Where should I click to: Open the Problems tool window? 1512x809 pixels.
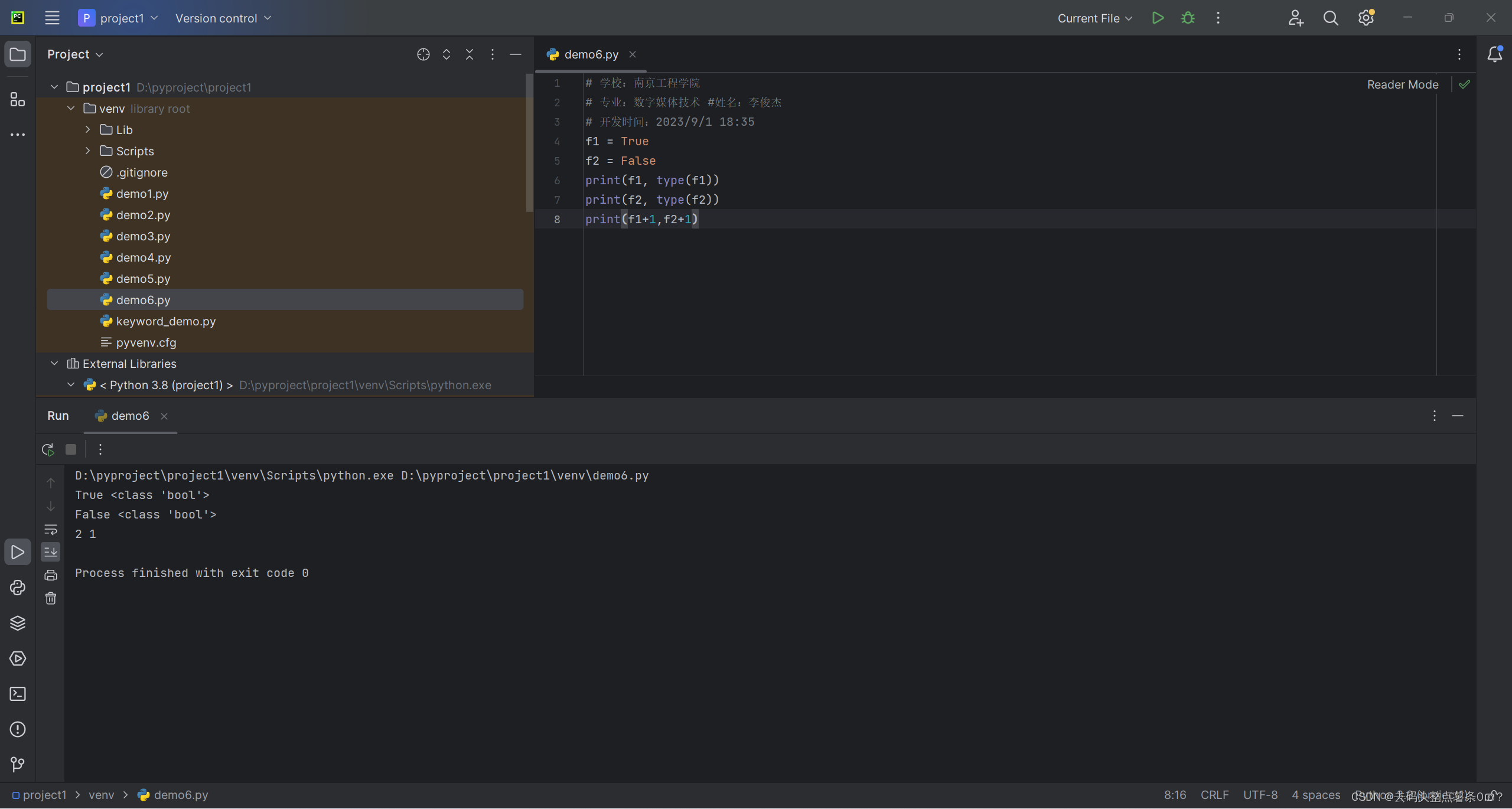[18, 729]
